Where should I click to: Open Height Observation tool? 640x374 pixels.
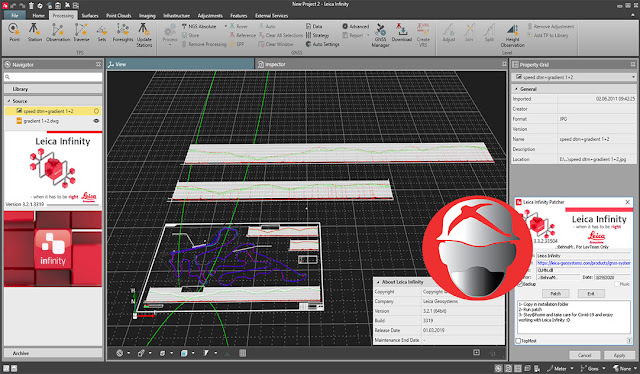coord(512,35)
